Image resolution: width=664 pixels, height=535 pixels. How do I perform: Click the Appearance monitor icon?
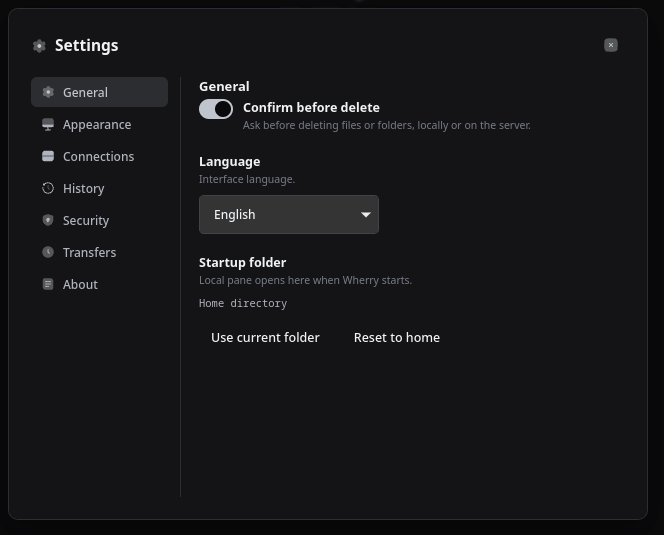tap(48, 124)
